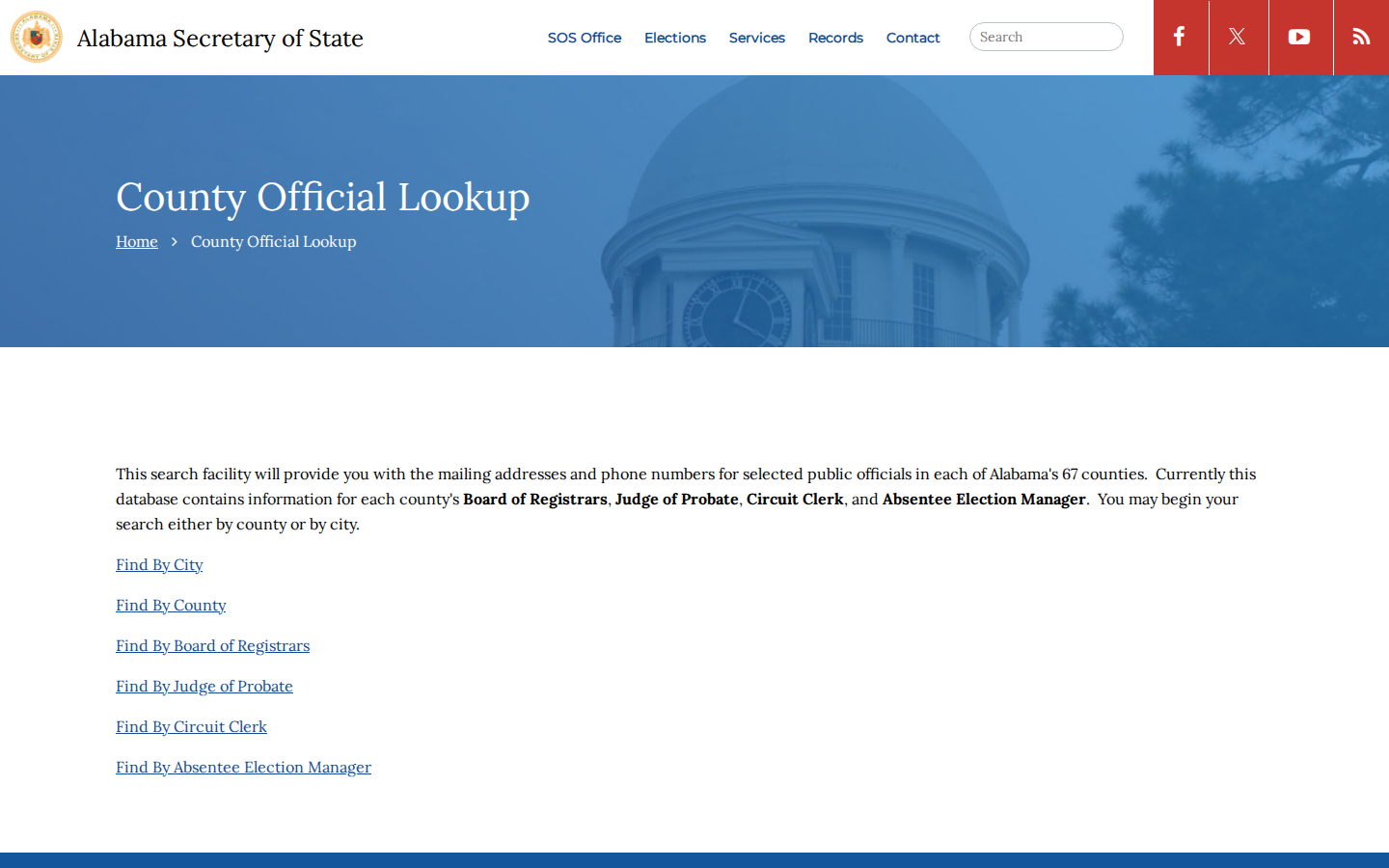Go to Home via breadcrumb

pos(137,241)
